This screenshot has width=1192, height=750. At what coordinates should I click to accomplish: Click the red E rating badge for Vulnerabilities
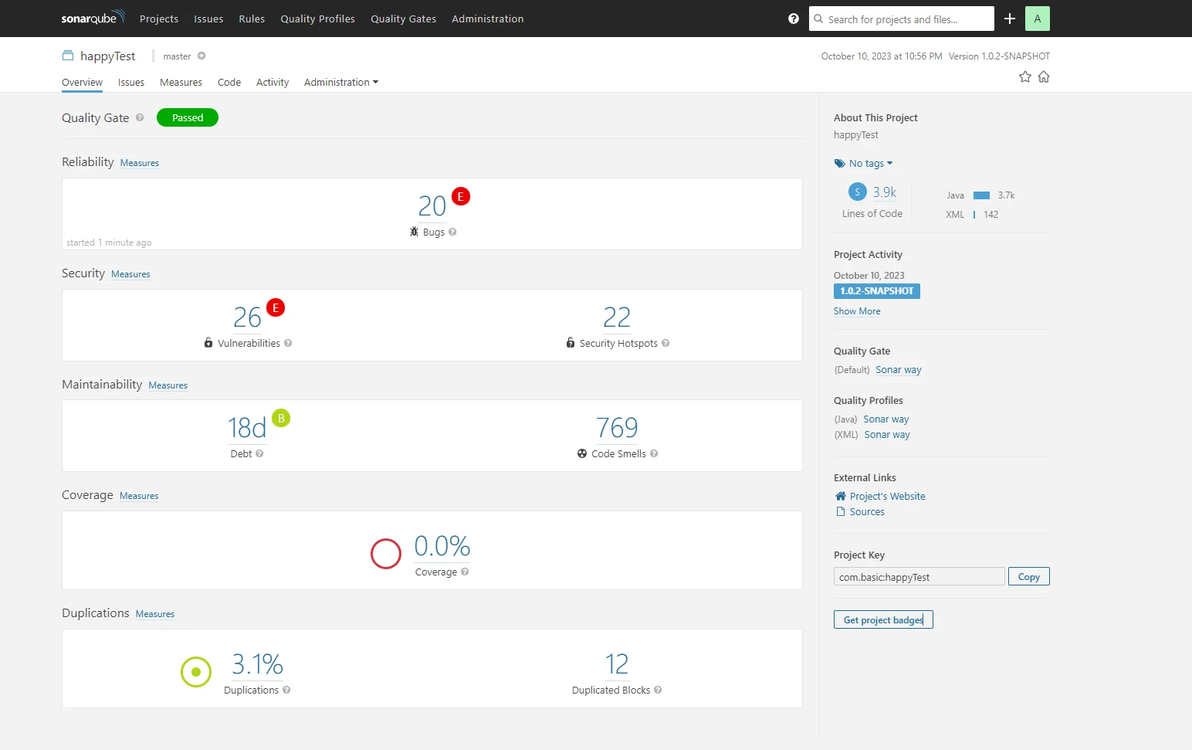275,308
